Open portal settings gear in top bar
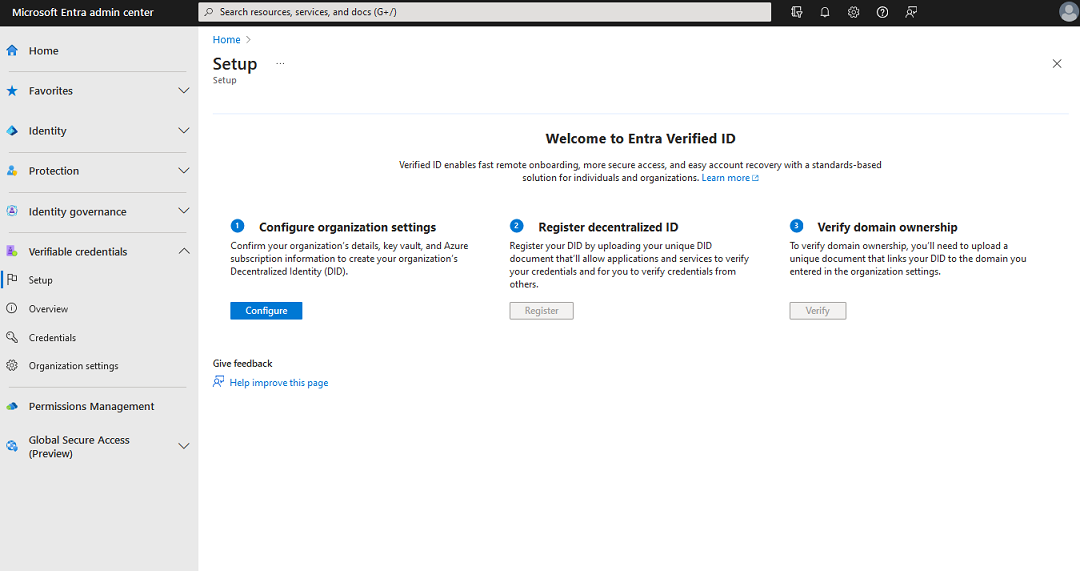 (853, 12)
